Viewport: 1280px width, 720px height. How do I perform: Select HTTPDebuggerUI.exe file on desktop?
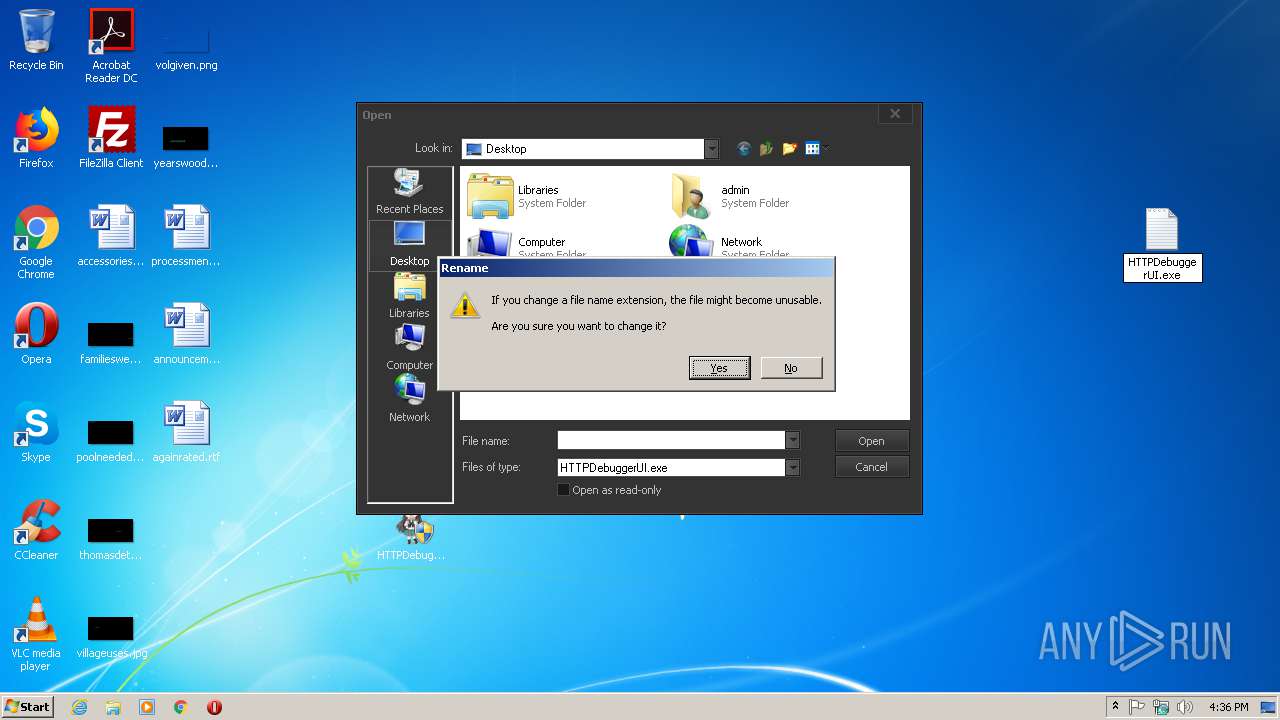(x=1162, y=244)
